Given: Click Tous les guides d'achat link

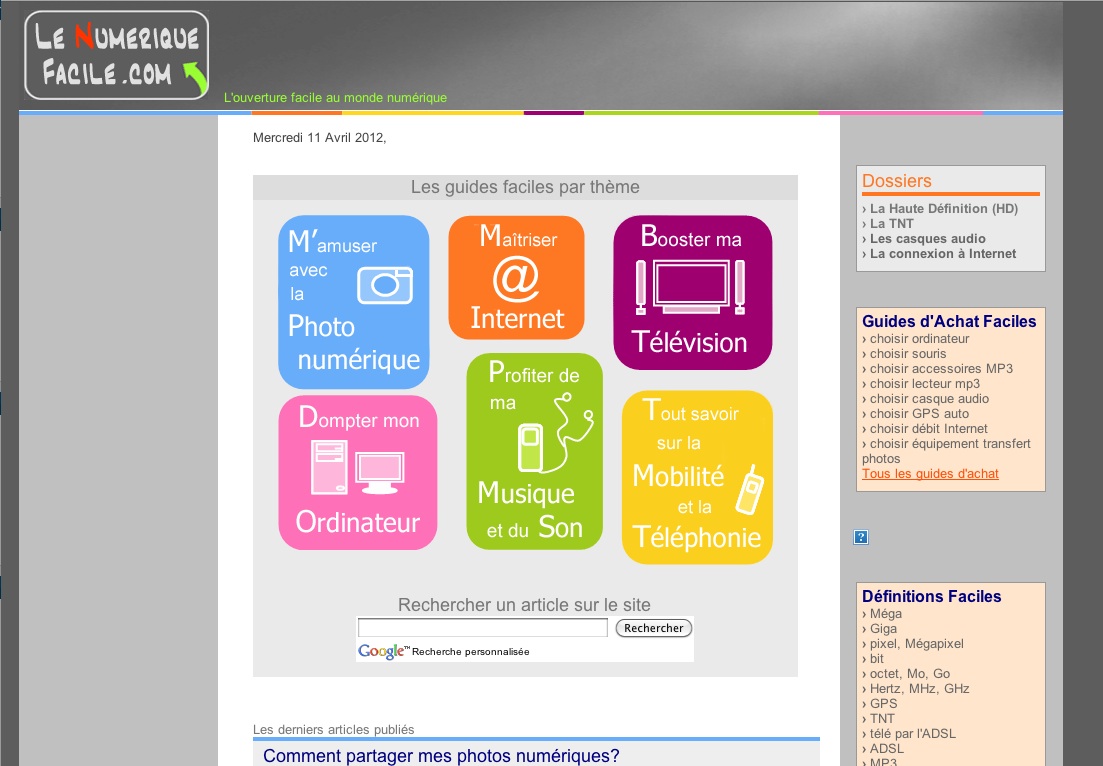Looking at the screenshot, I should (930, 473).
